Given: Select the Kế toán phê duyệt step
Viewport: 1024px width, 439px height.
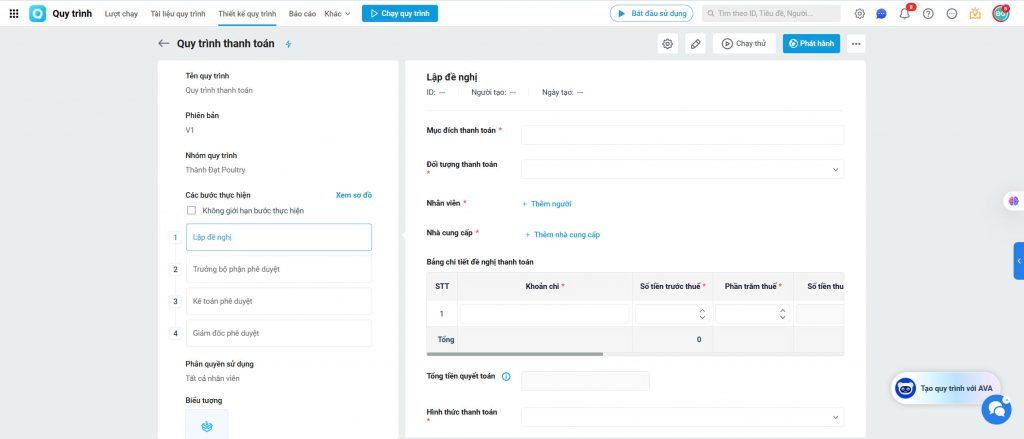Looking at the screenshot, I should (x=278, y=301).
